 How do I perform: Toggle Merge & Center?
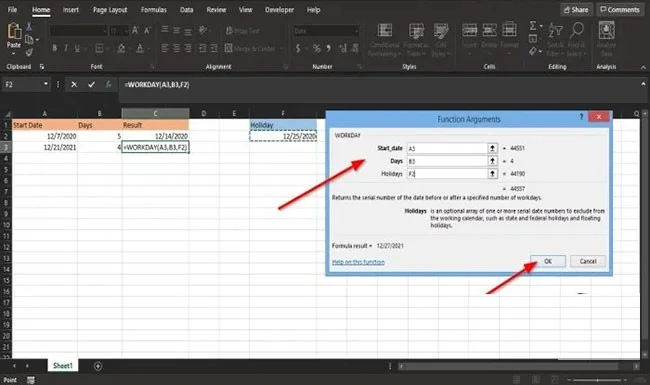click(x=250, y=48)
